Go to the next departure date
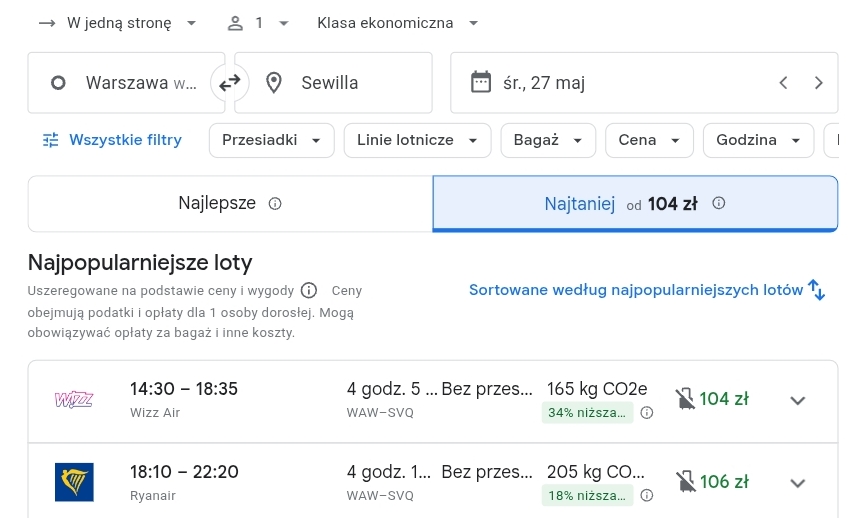Viewport: 854px width, 518px height. point(818,83)
